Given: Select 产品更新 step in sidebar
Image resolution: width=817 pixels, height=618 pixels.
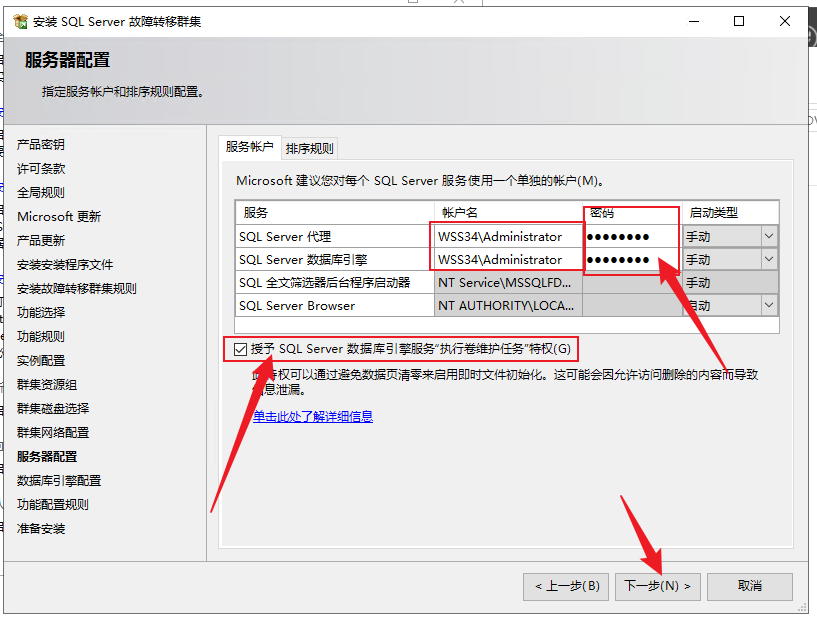Looking at the screenshot, I should [x=41, y=240].
